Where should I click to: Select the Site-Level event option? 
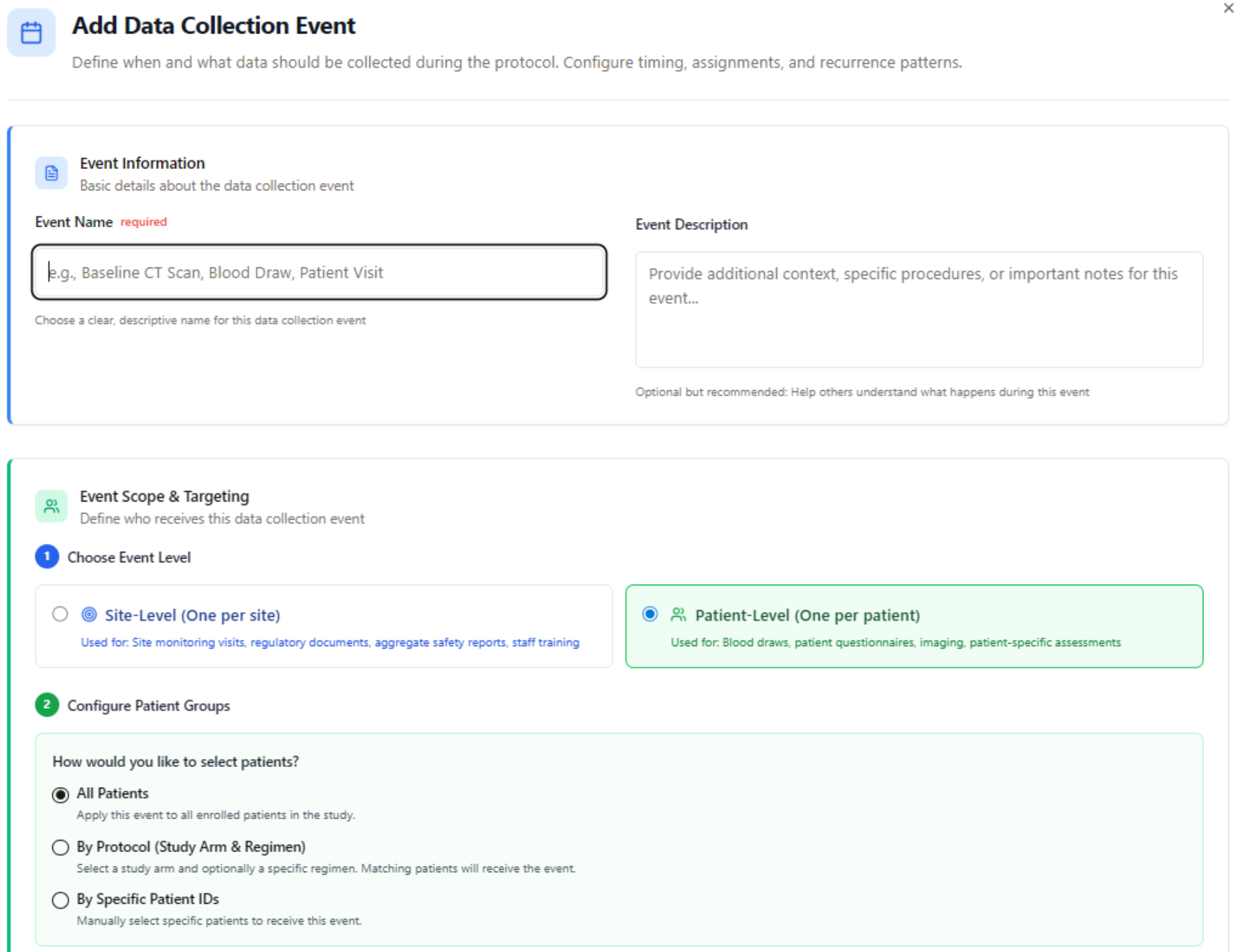[60, 614]
